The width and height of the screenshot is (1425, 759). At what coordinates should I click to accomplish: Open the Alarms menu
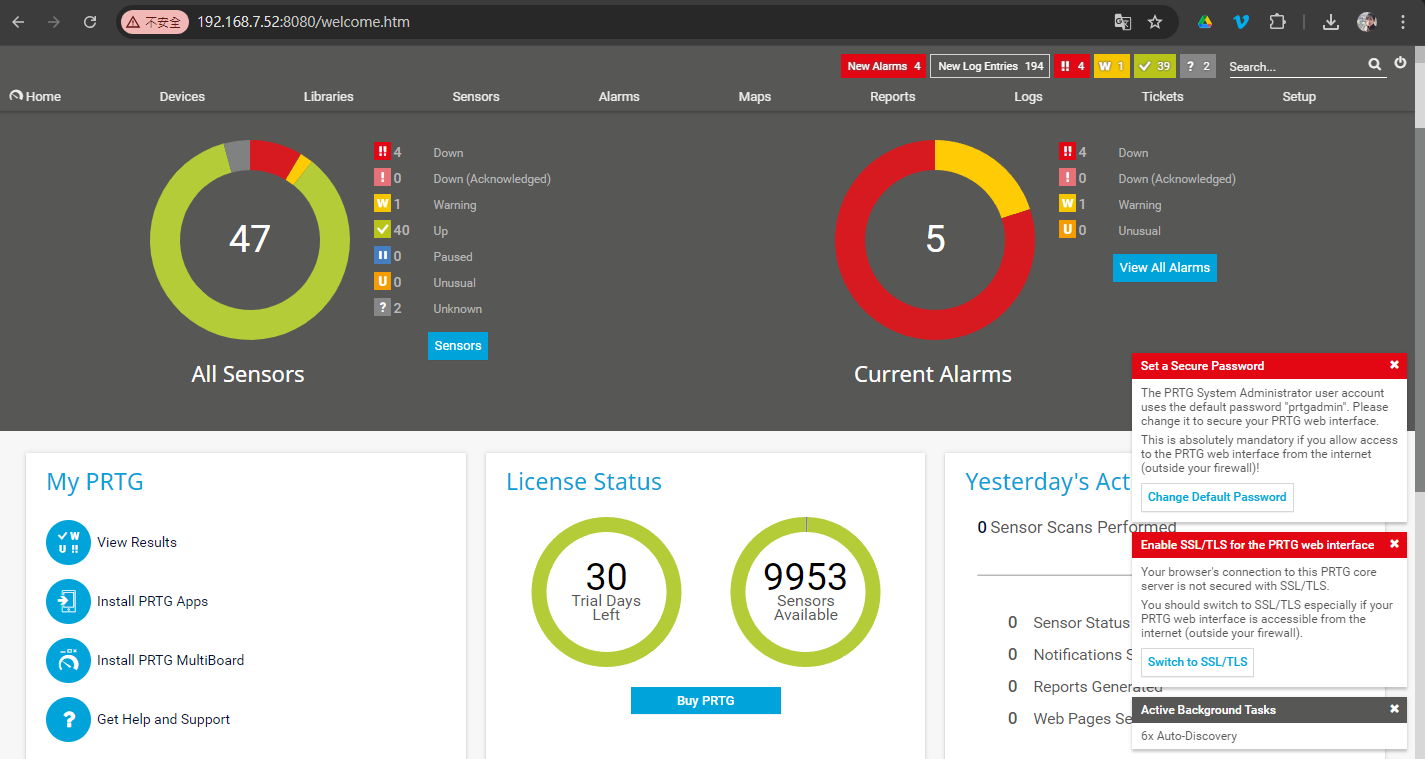click(619, 96)
